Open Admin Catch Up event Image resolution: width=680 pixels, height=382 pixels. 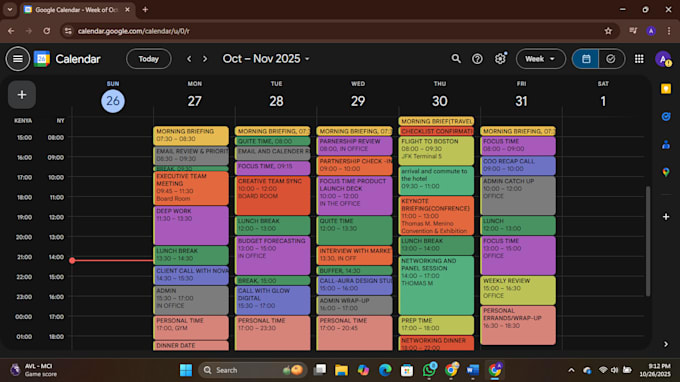point(518,195)
